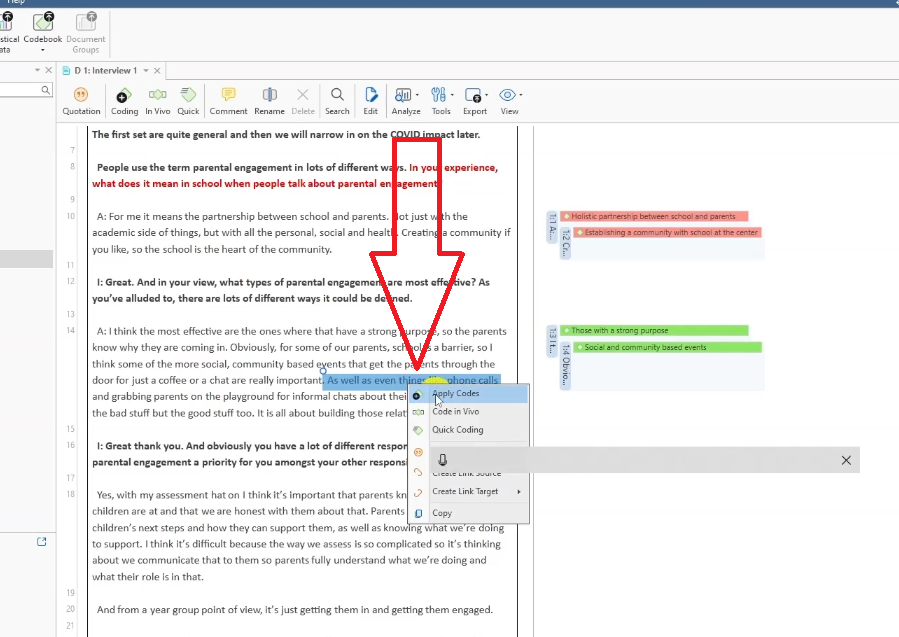
Task: Open the Tools dropdown menu
Action: click(x=441, y=97)
